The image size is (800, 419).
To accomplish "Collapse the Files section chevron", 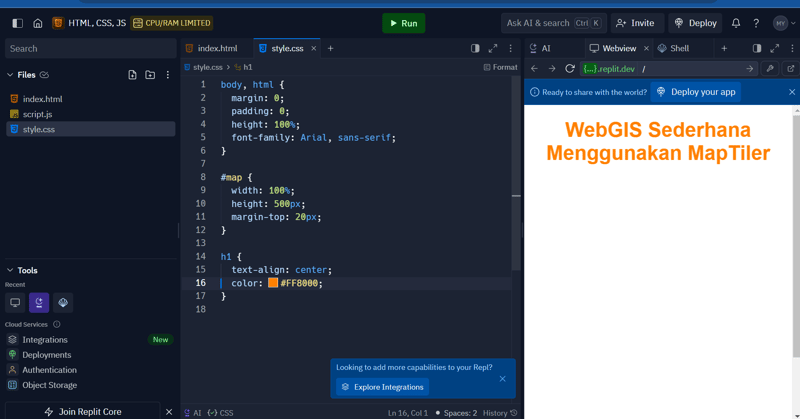I will (x=10, y=75).
